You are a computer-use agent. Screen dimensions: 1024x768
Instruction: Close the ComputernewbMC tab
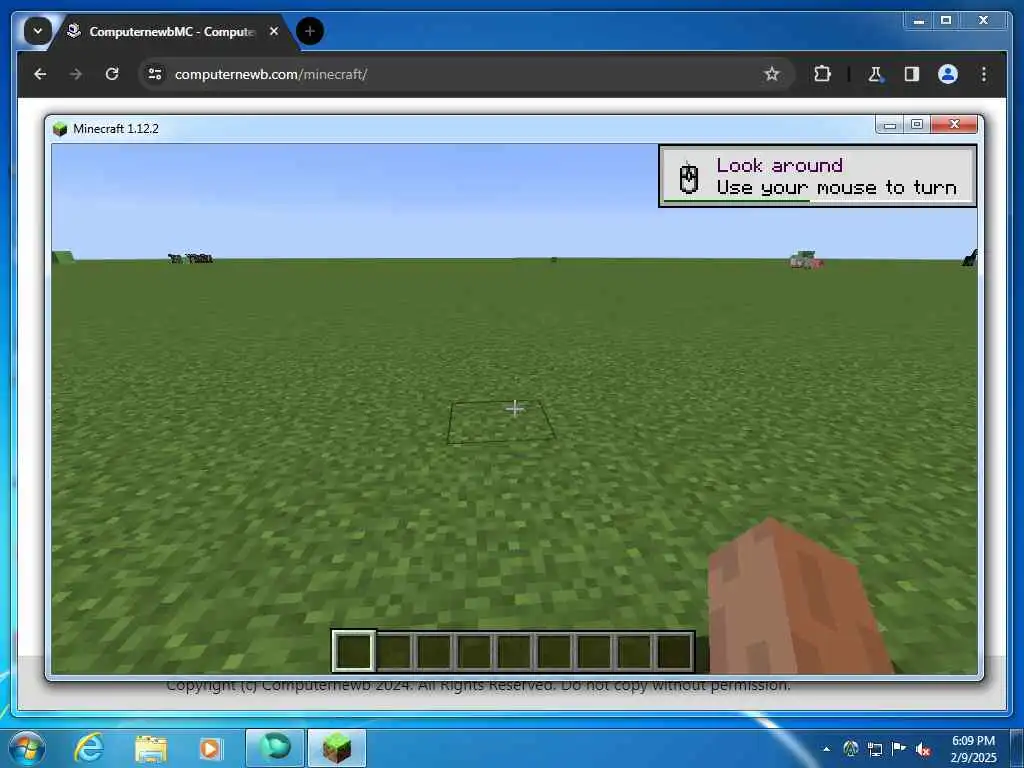point(274,31)
